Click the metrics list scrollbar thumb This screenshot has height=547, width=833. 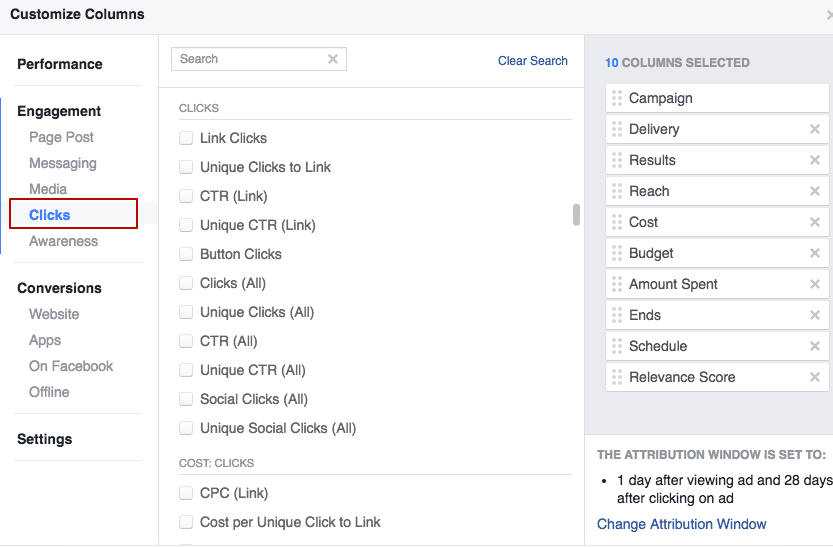[x=576, y=215]
